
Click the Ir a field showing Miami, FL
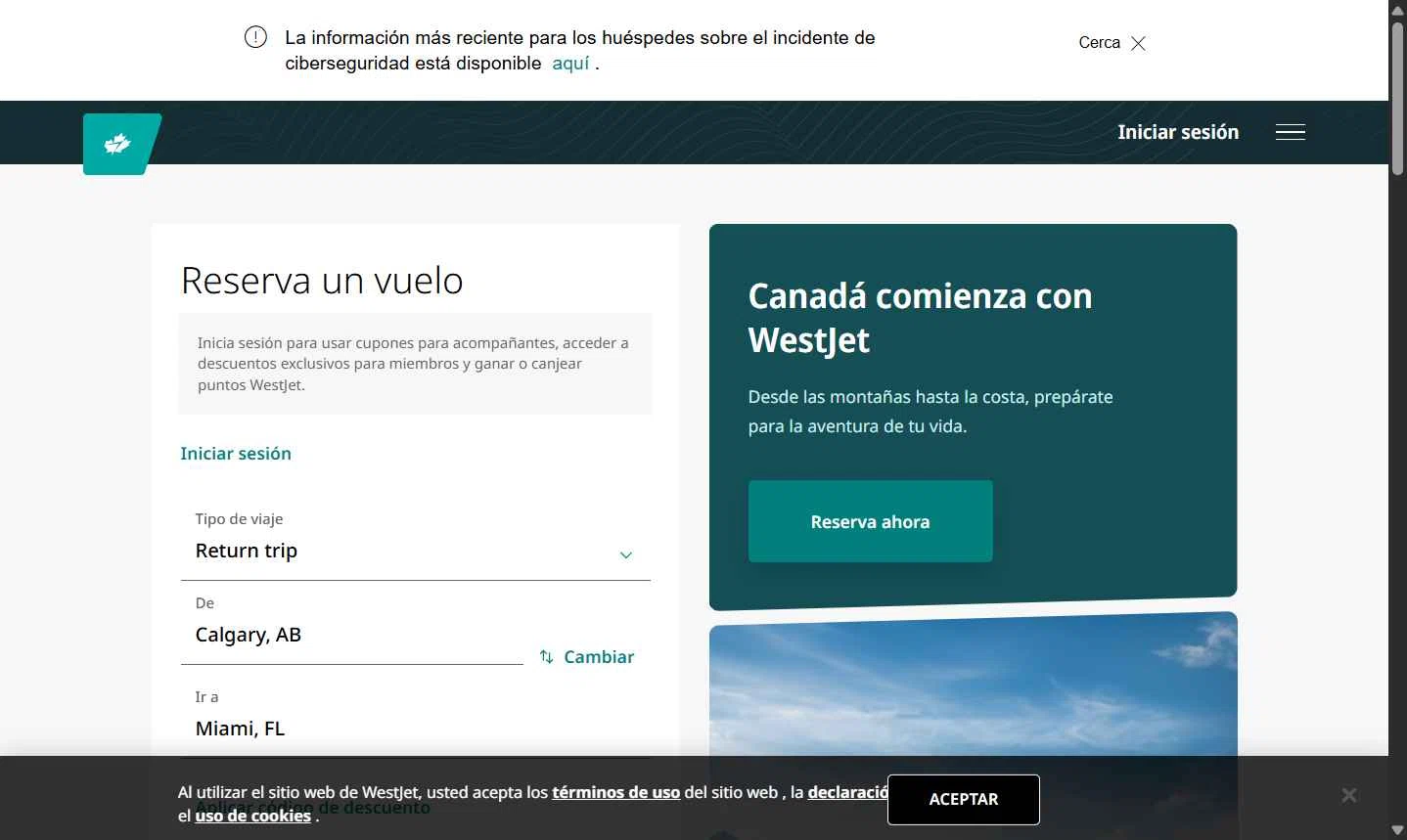tap(416, 721)
